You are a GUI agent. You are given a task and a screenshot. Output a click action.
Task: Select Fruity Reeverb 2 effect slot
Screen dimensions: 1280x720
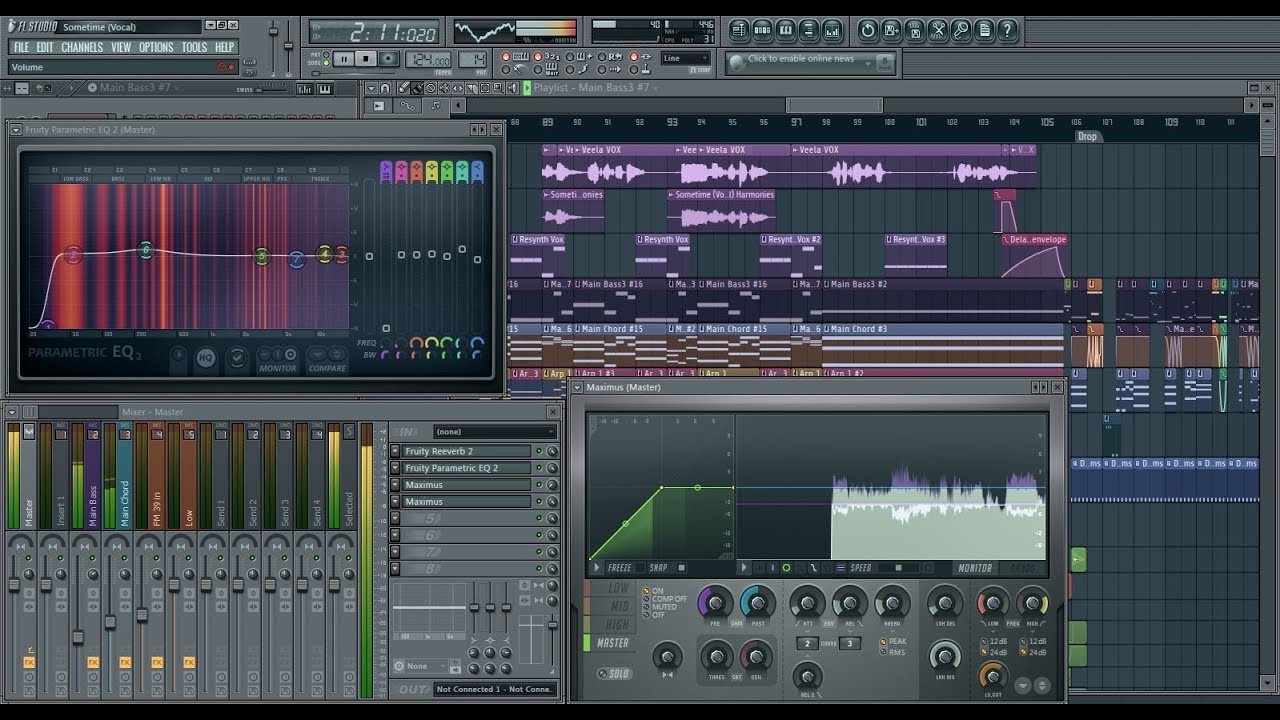click(x=466, y=451)
